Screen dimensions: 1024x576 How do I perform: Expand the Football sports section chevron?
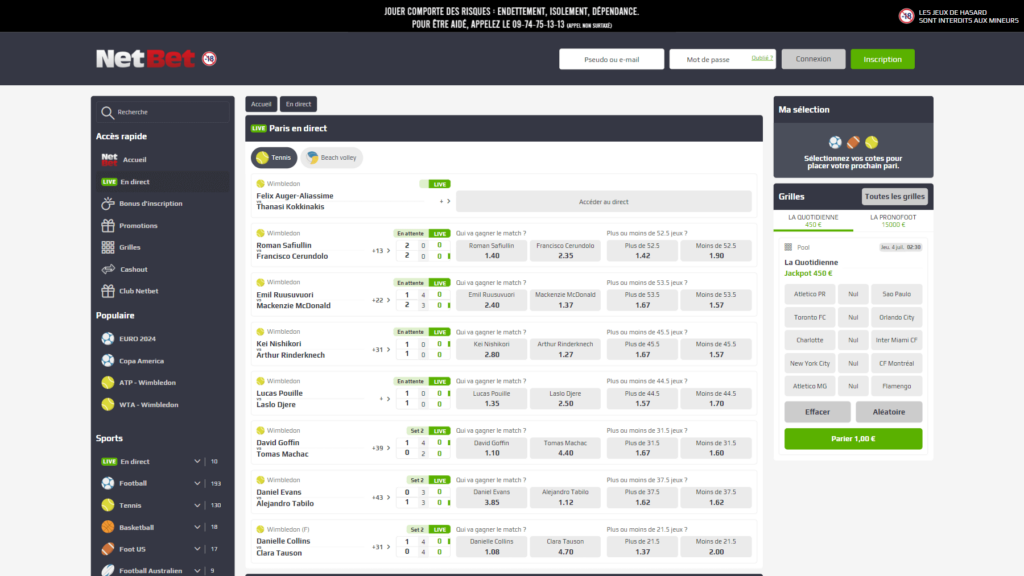pos(197,483)
